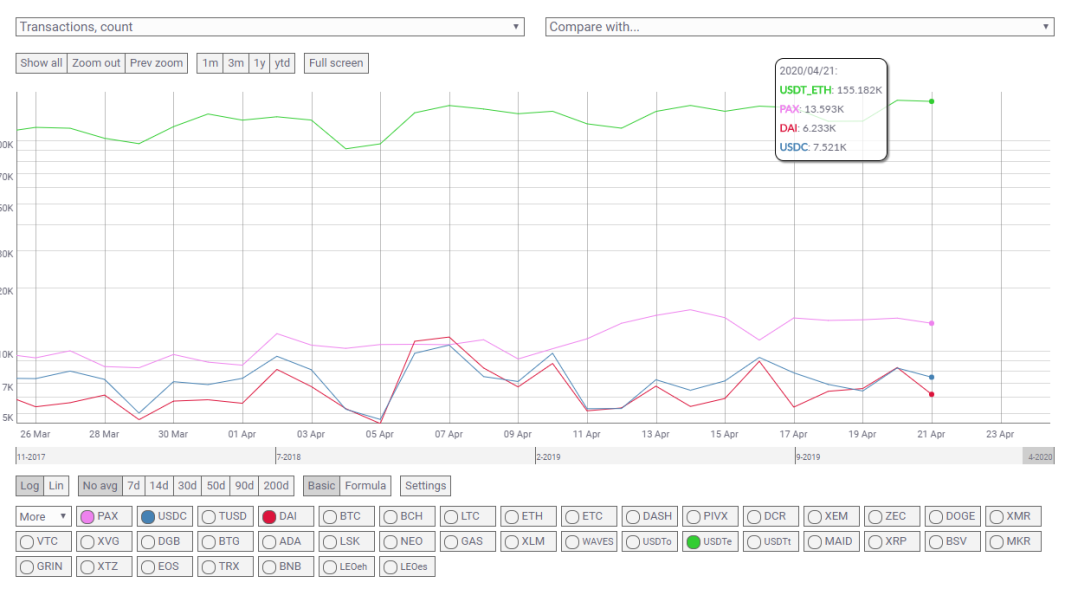Click the green USDT_ETH data point on 21 Apr
The width and height of the screenshot is (1065, 589).
[x=931, y=101]
